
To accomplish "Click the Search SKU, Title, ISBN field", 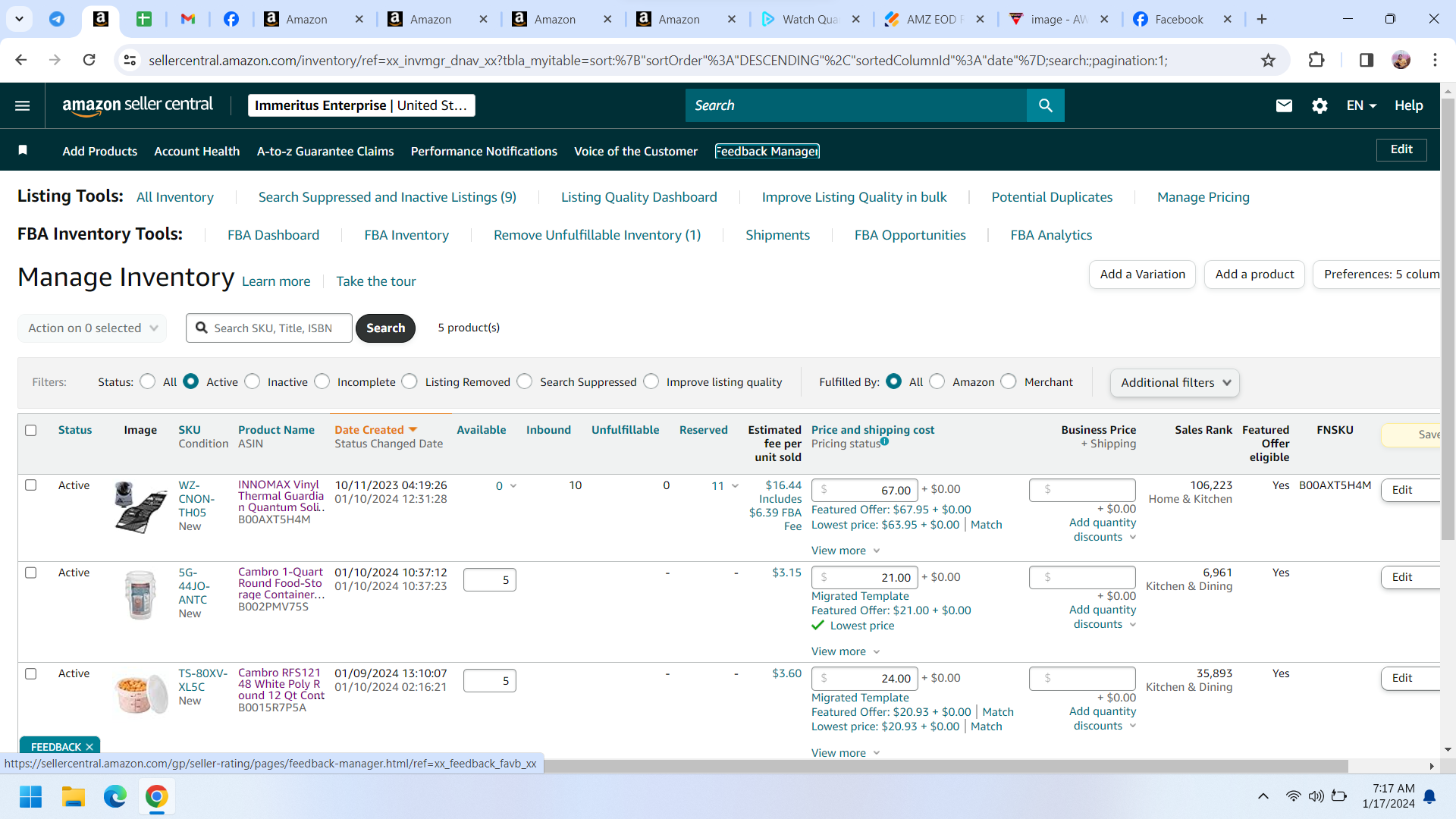I will tap(269, 328).
